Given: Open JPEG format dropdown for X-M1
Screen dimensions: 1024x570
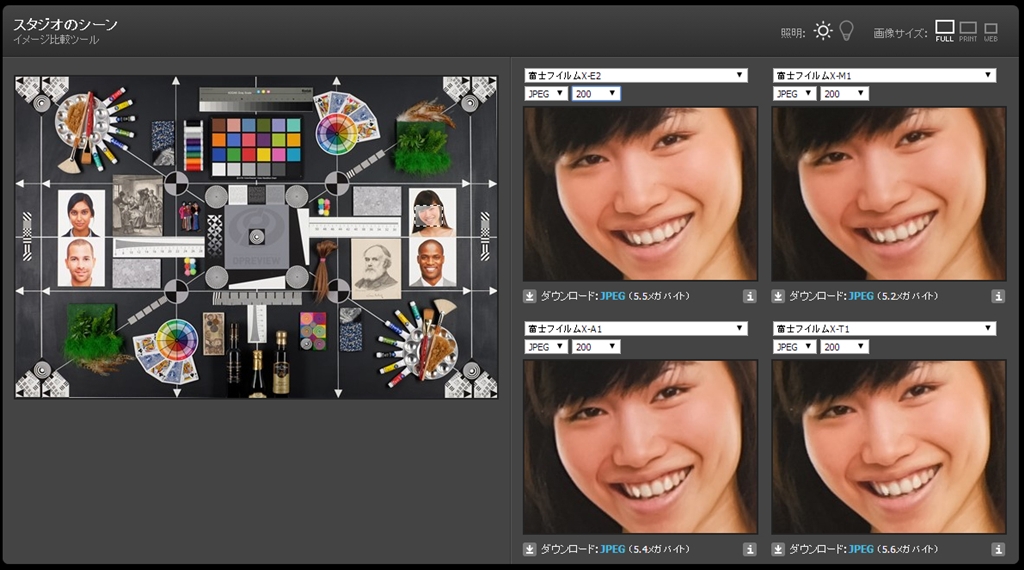Looking at the screenshot, I should 794,93.
